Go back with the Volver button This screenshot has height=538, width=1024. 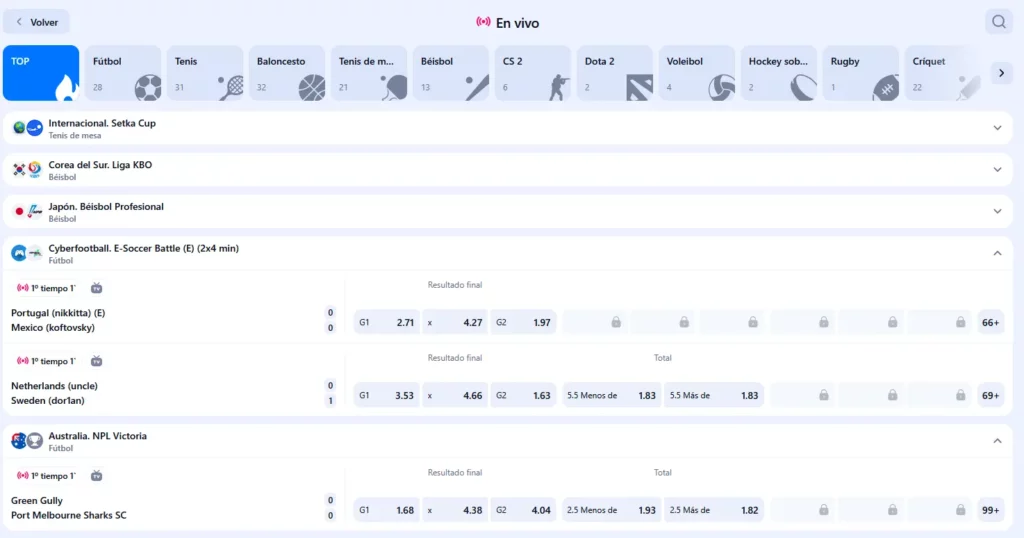pyautogui.click(x=37, y=22)
